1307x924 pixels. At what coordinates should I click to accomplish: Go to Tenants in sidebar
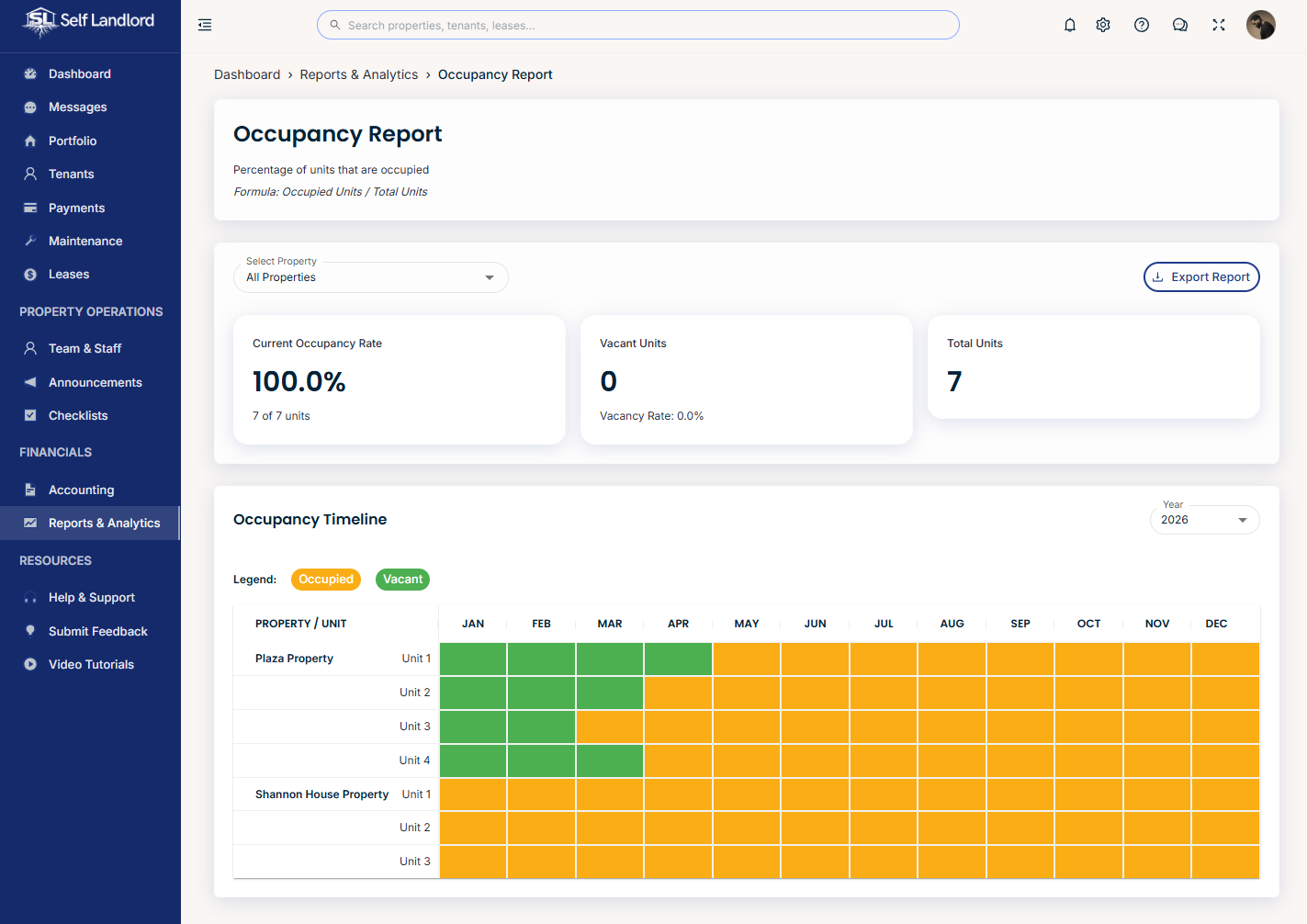[x=71, y=174]
